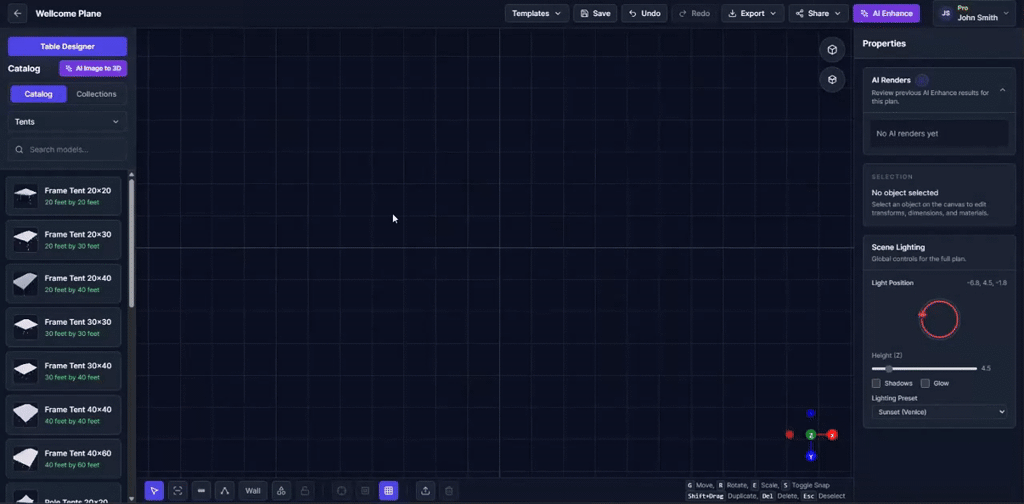Click the 'No object selected' text
The height and width of the screenshot is (504, 1024).
[904, 193]
